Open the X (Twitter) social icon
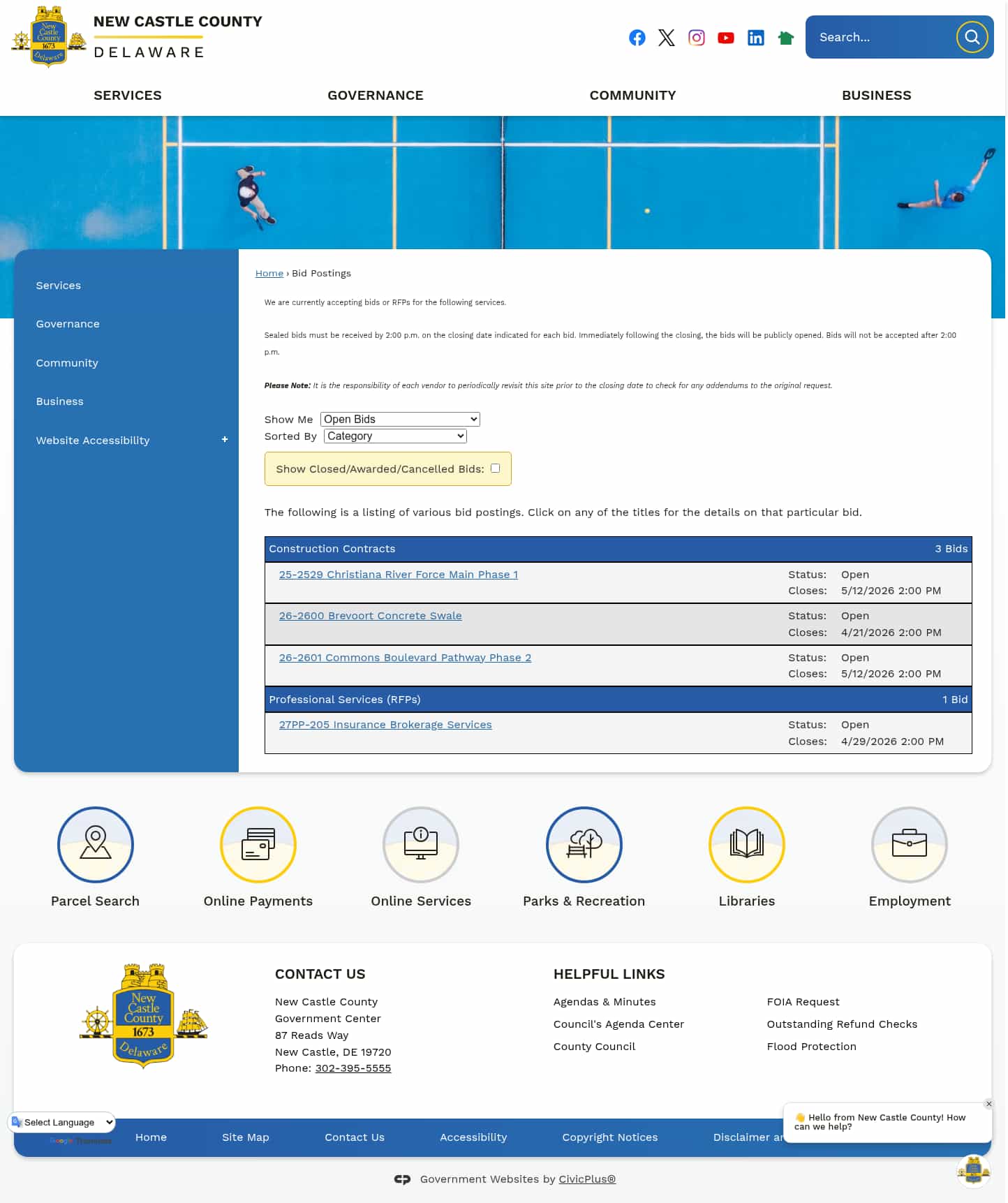 click(x=667, y=38)
